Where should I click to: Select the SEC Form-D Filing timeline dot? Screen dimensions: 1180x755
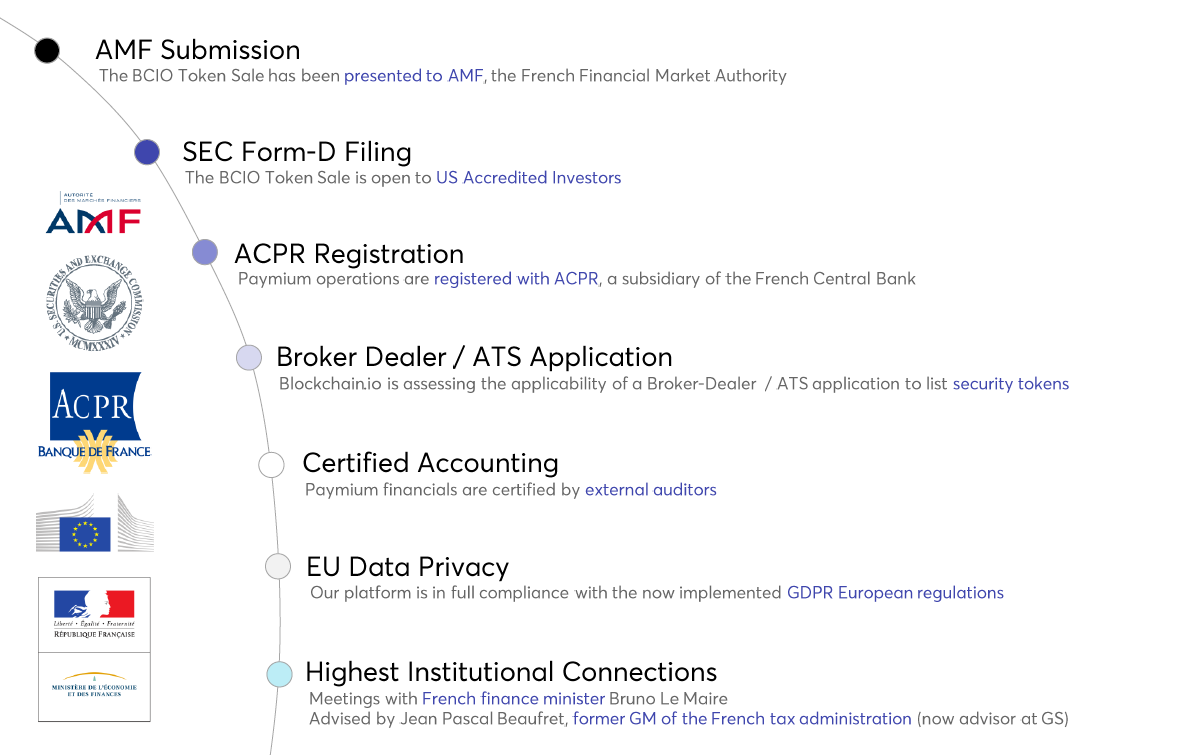pos(147,152)
